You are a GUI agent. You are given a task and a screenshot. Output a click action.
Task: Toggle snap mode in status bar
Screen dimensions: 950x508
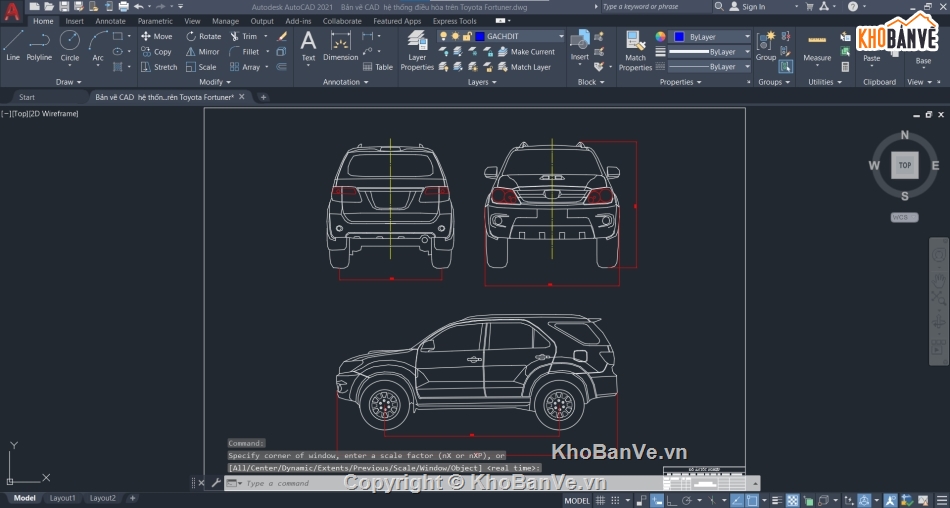616,501
